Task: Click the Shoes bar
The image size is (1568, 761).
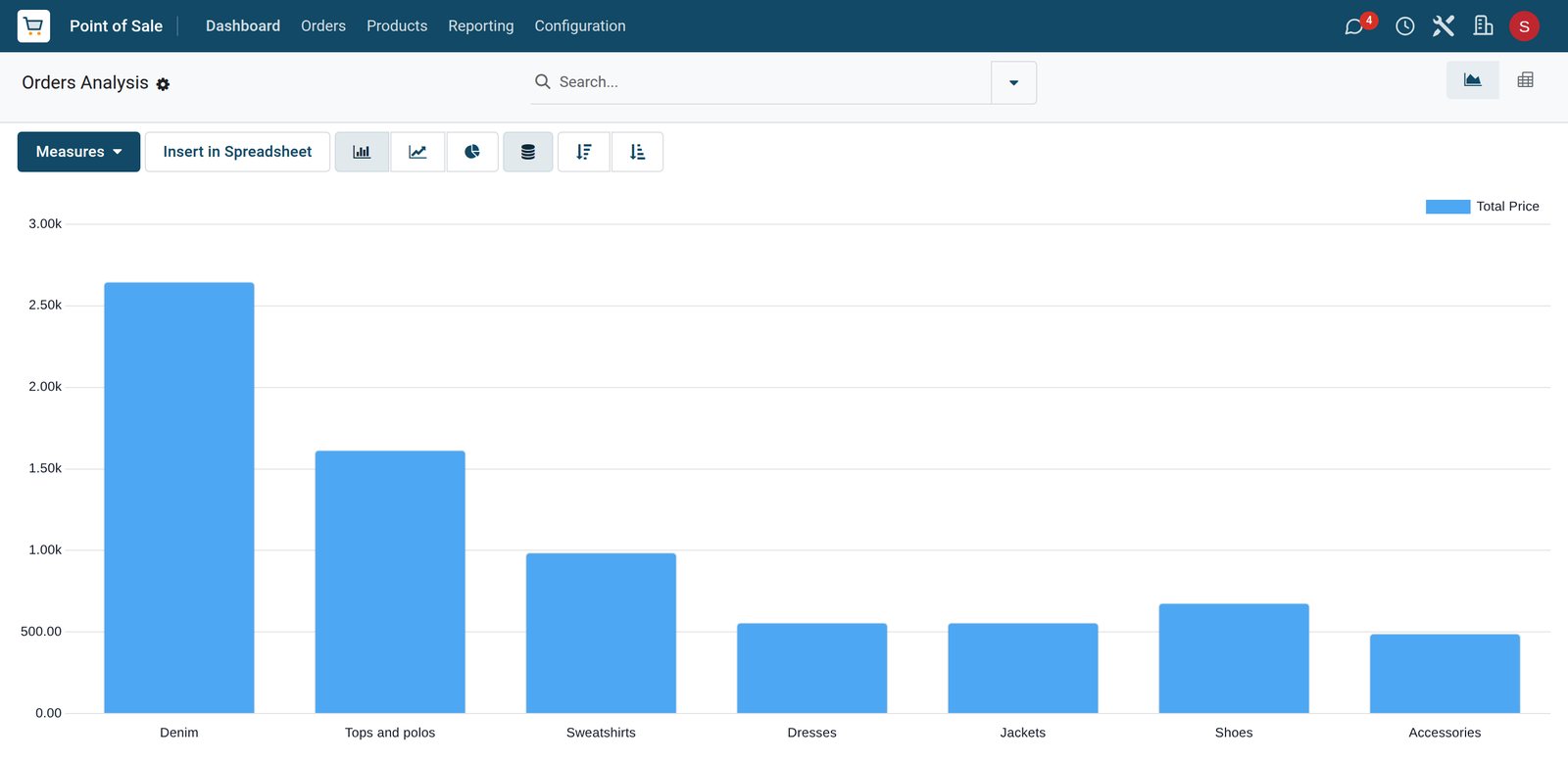Action: tap(1234, 658)
